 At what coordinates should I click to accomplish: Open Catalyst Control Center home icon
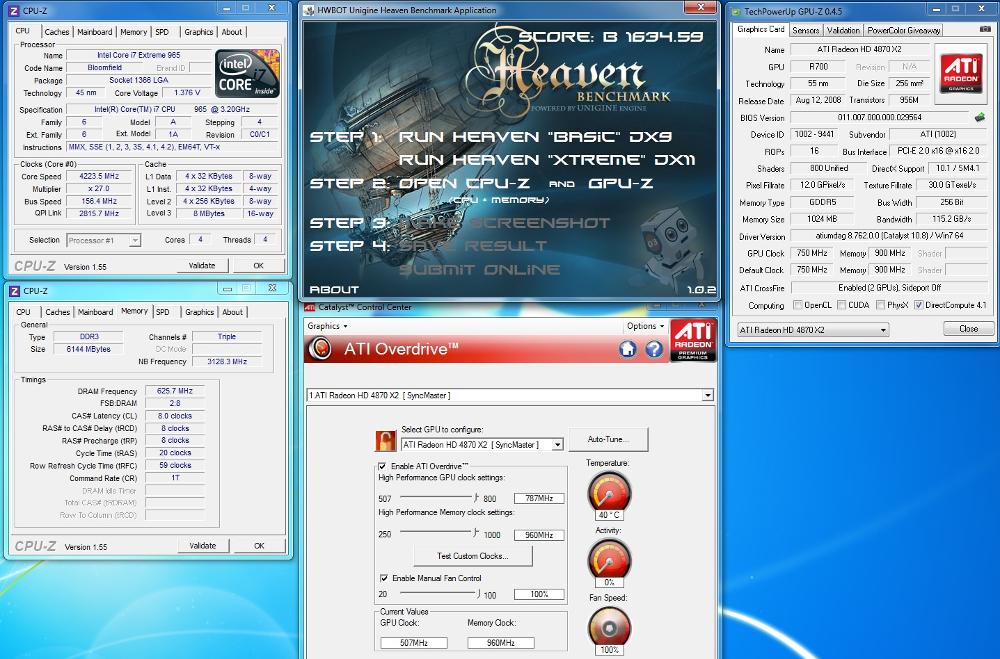pos(628,349)
